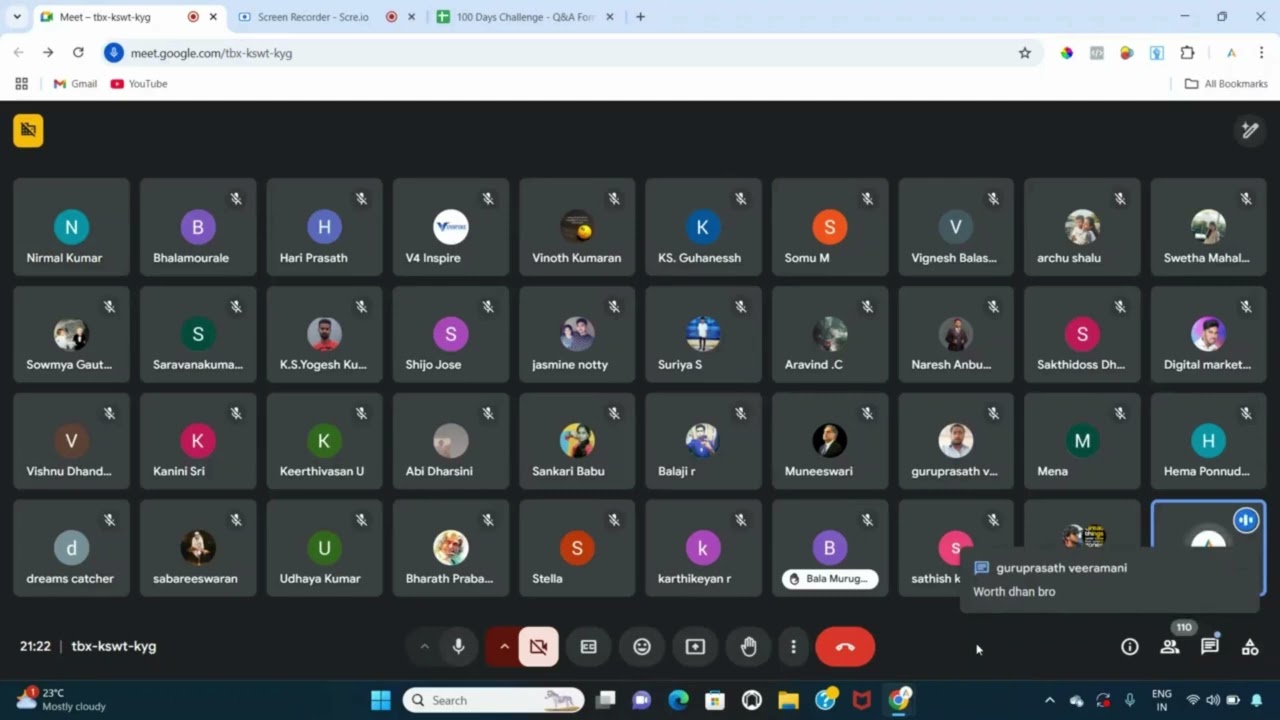Switch to the Screen Recorder - Scre.io tab

tap(326, 17)
